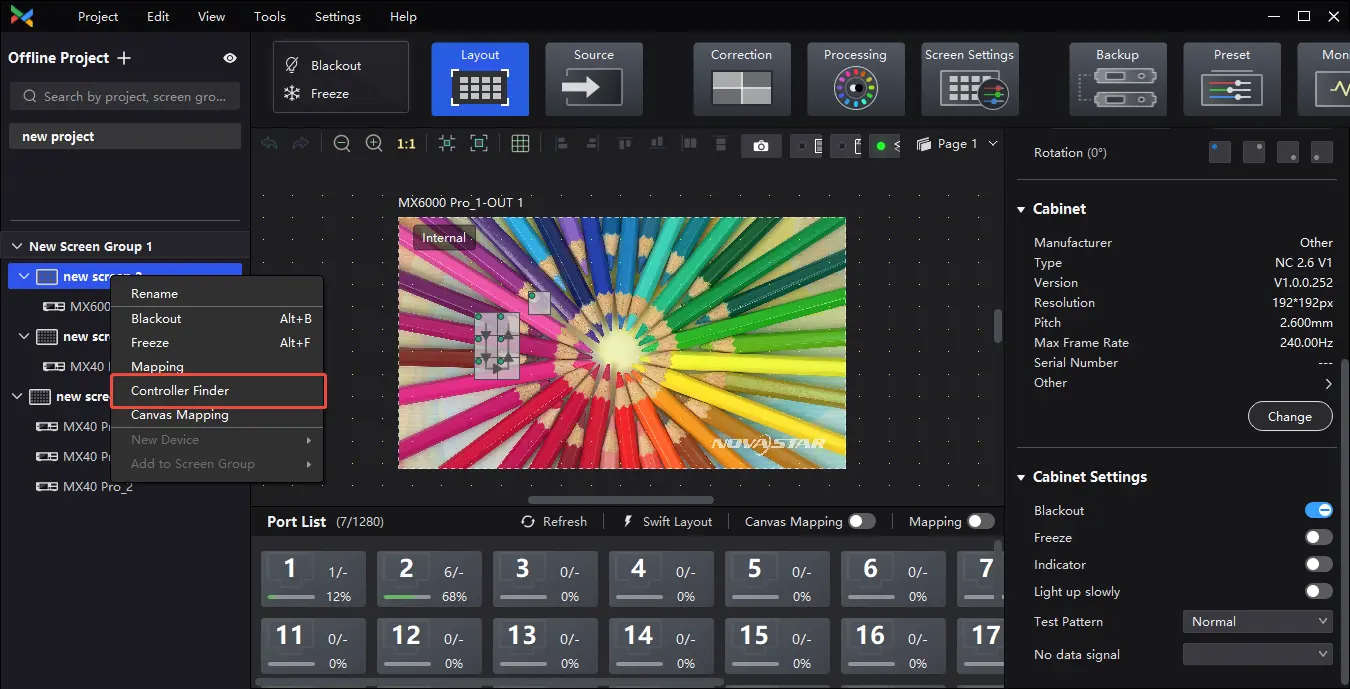Open the Backup module

coord(1117,79)
